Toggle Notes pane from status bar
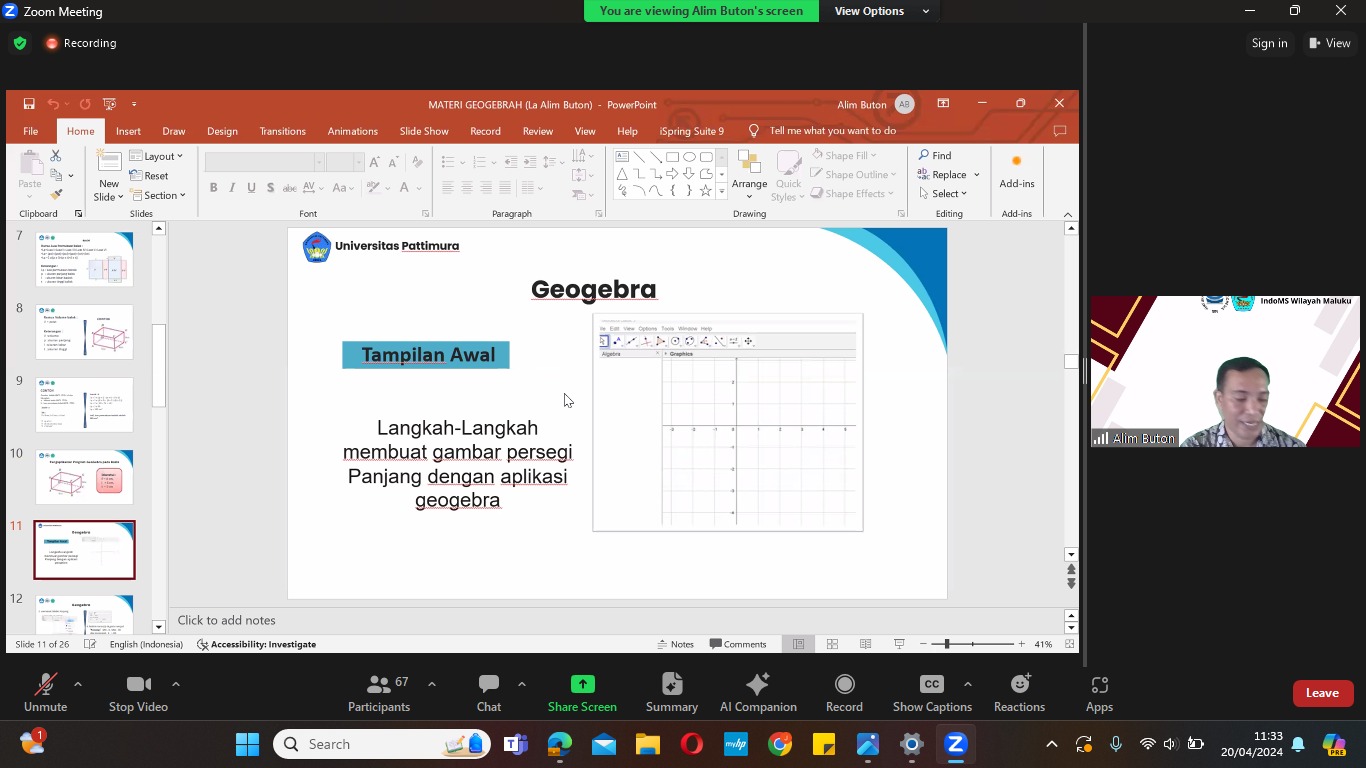The image size is (1366, 768). tap(676, 644)
